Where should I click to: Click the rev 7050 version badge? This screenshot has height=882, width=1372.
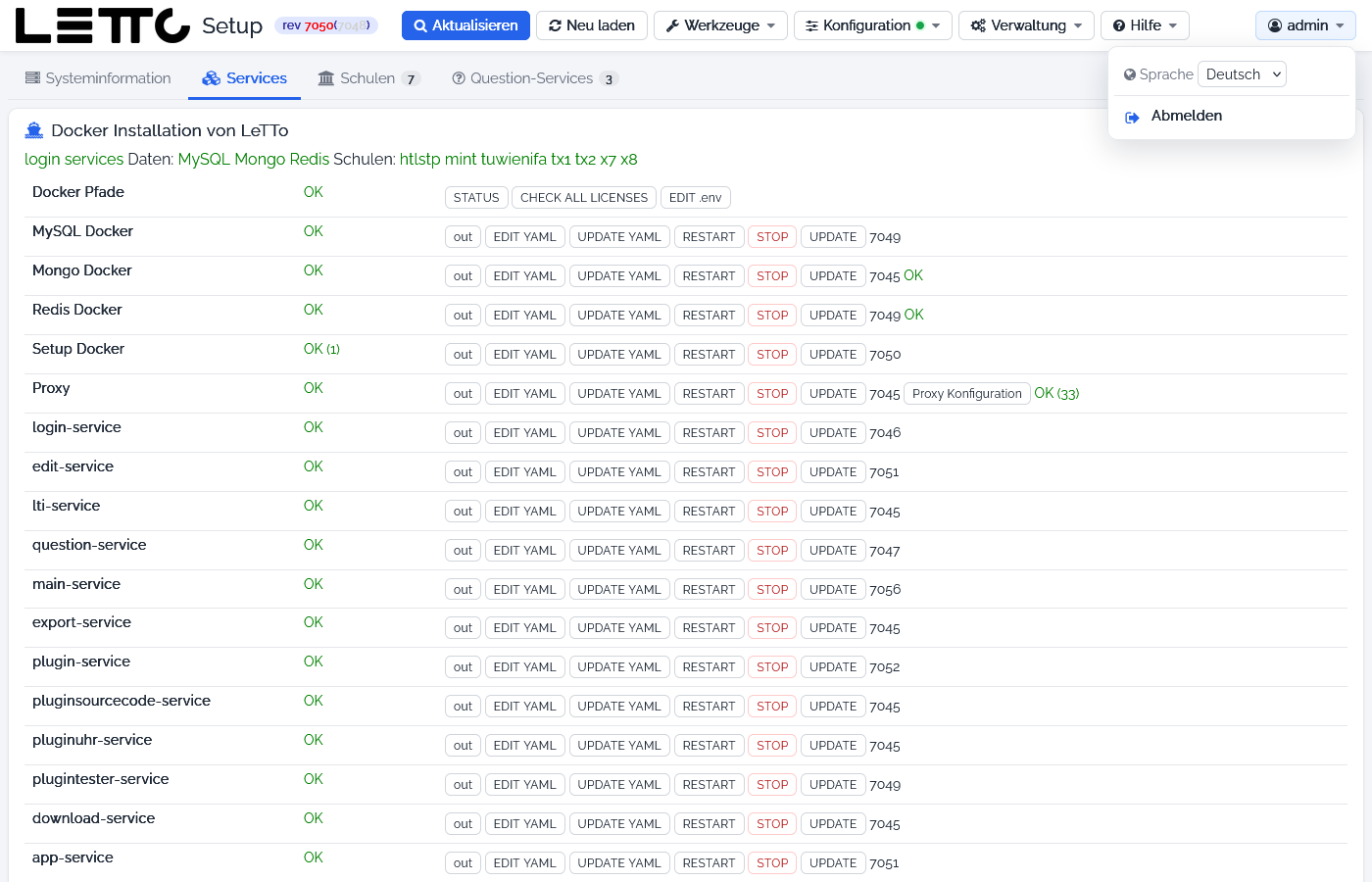pyautogui.click(x=326, y=25)
